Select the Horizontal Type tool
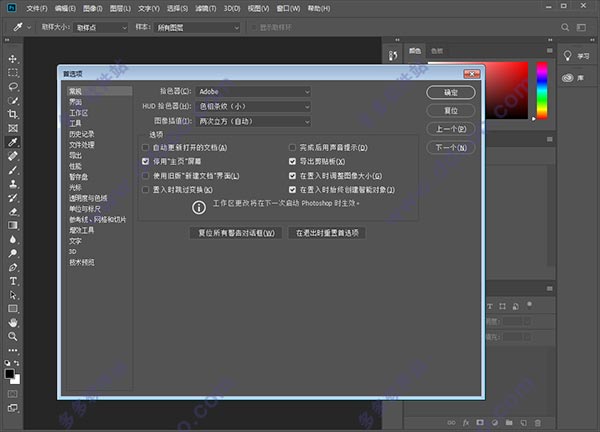Image resolution: width=600 pixels, height=432 pixels. coord(13,281)
